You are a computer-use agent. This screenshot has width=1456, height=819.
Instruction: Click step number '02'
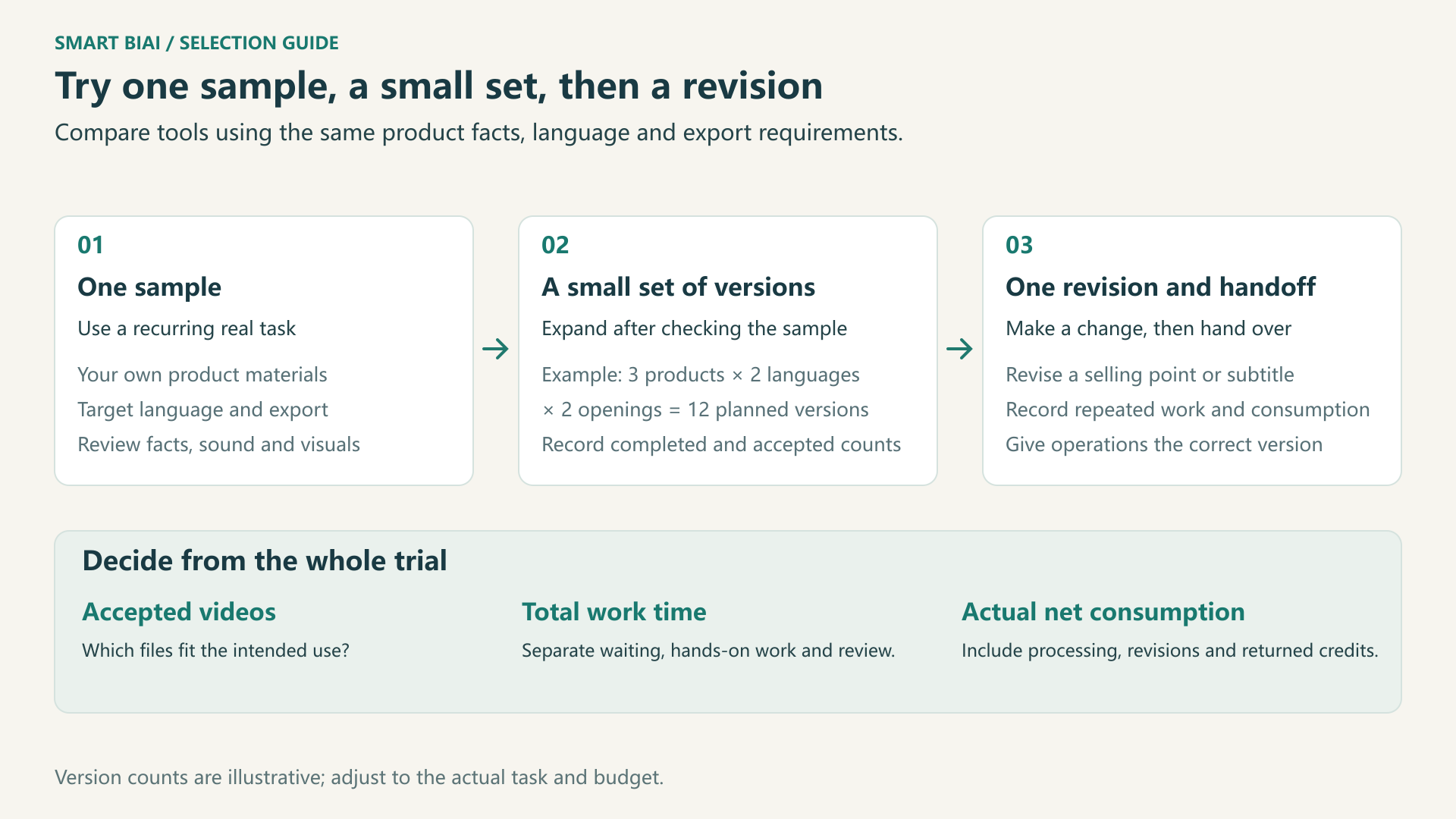click(555, 245)
